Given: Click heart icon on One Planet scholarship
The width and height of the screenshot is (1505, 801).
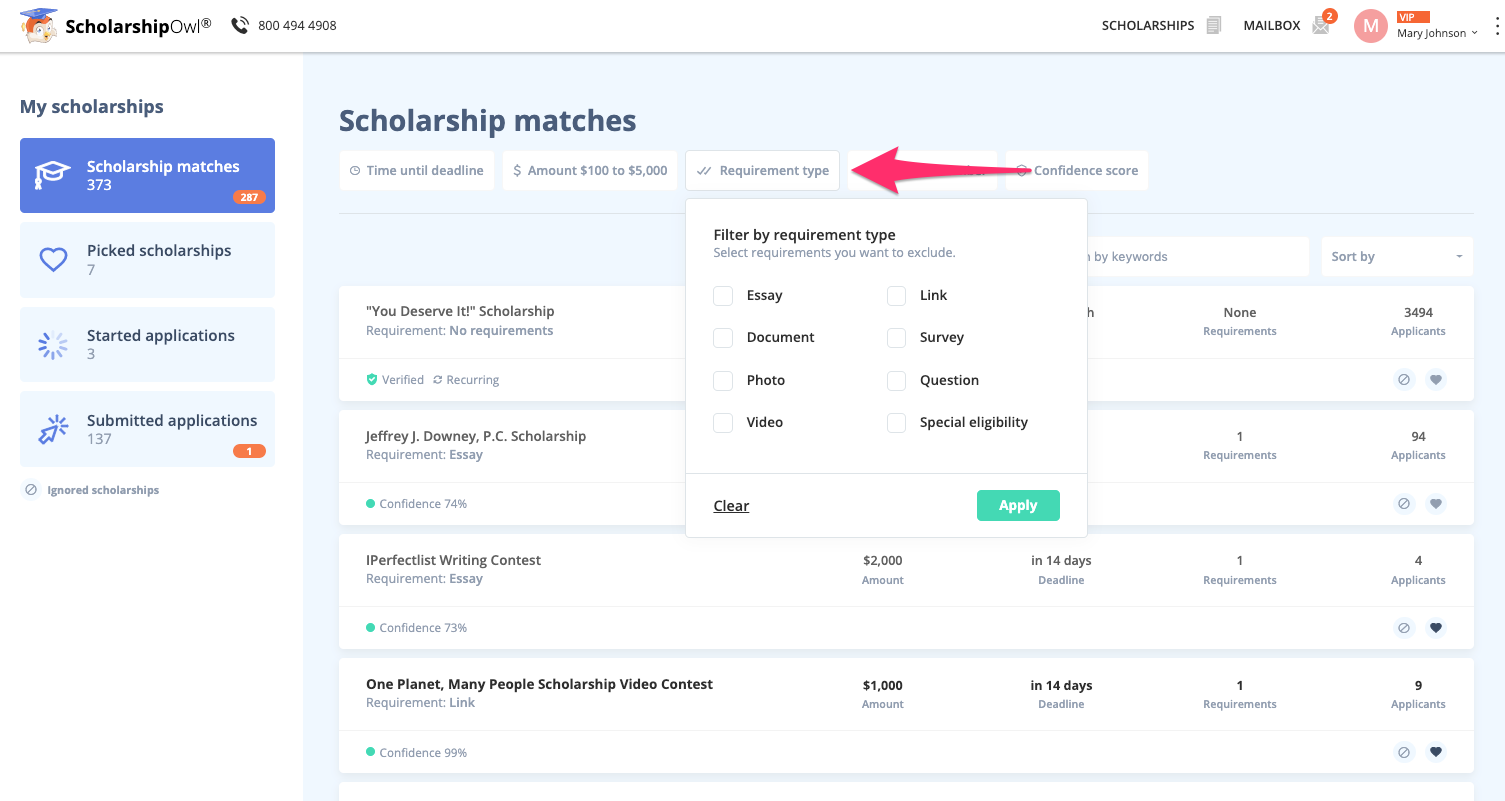Looking at the screenshot, I should pos(1436,752).
